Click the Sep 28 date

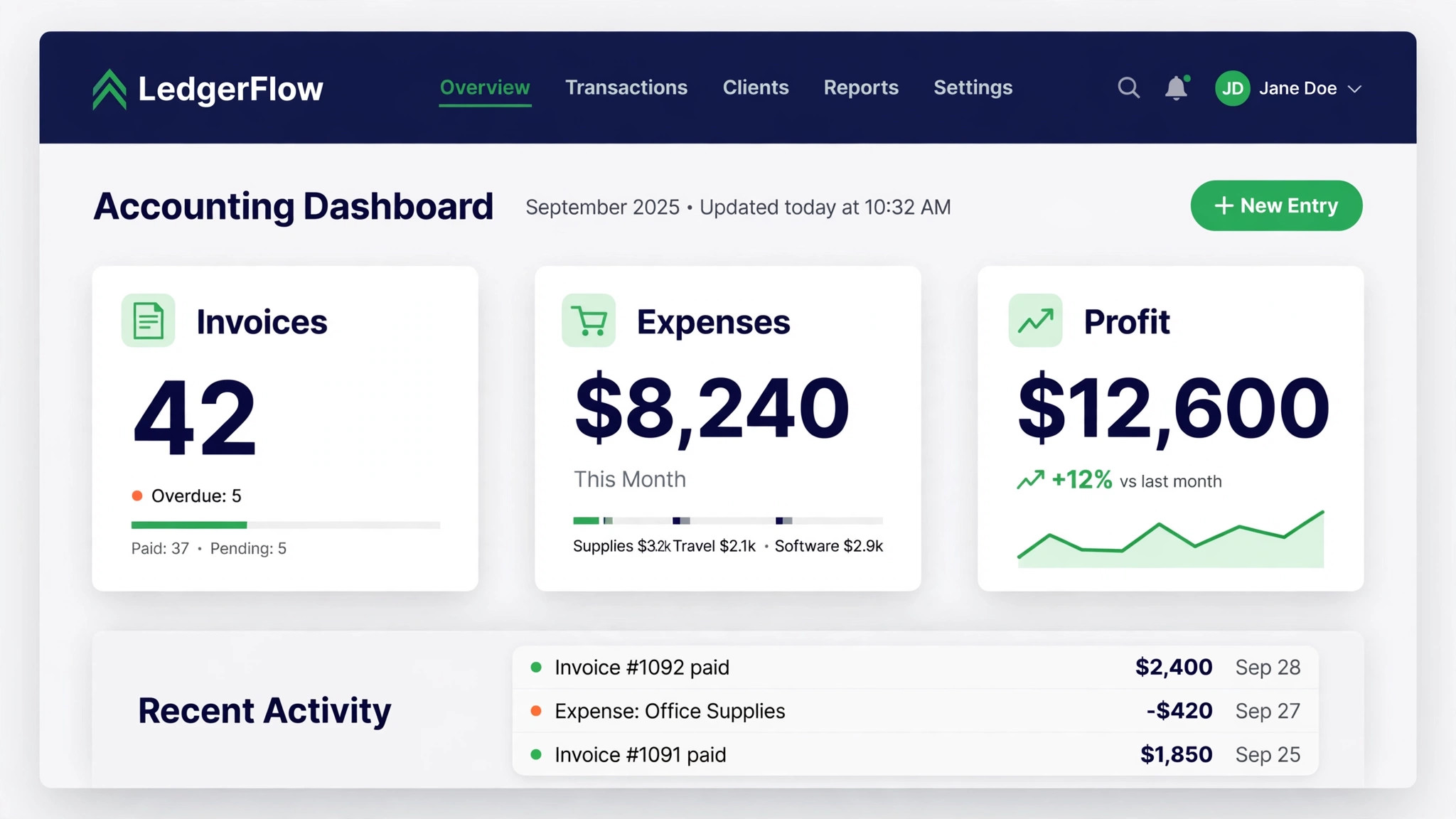[x=1268, y=668]
